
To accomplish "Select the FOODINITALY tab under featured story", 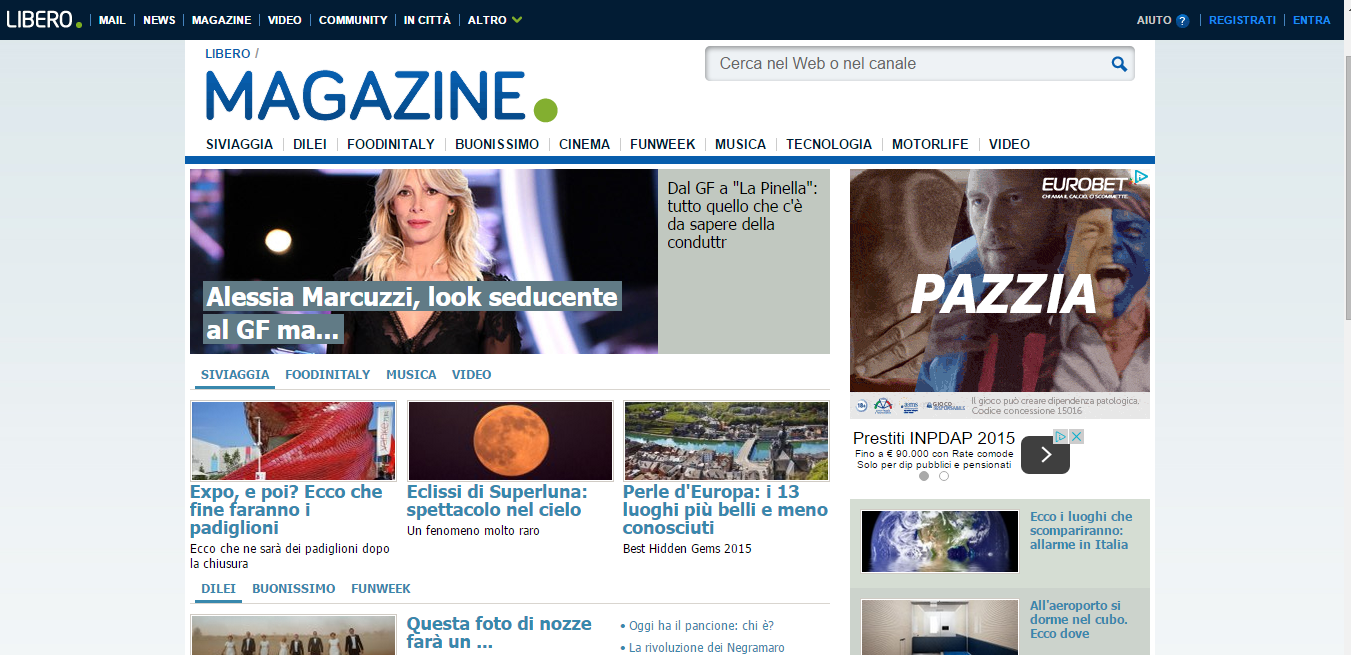I will pyautogui.click(x=327, y=375).
